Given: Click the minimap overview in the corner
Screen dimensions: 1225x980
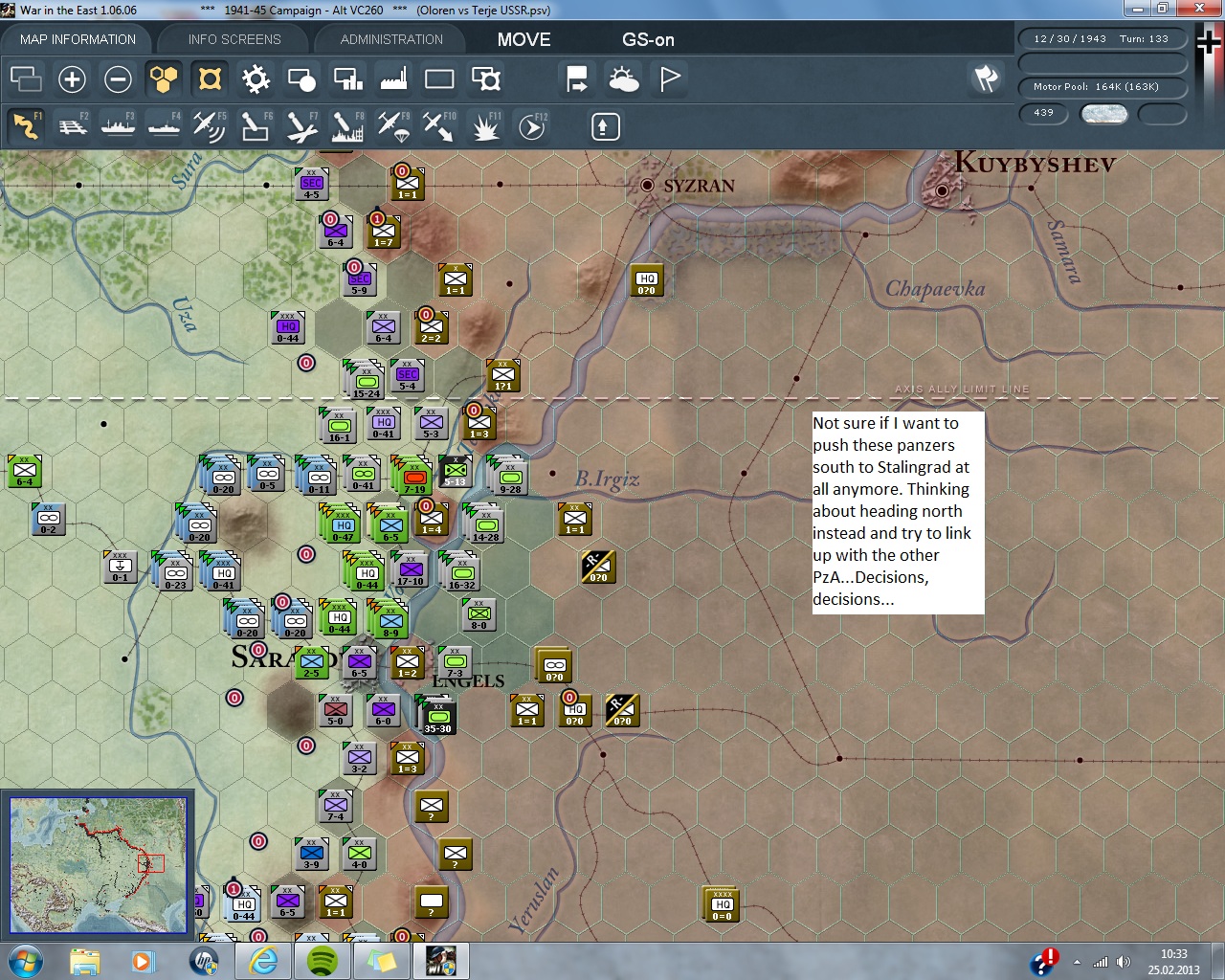Looking at the screenshot, I should coord(99,865).
